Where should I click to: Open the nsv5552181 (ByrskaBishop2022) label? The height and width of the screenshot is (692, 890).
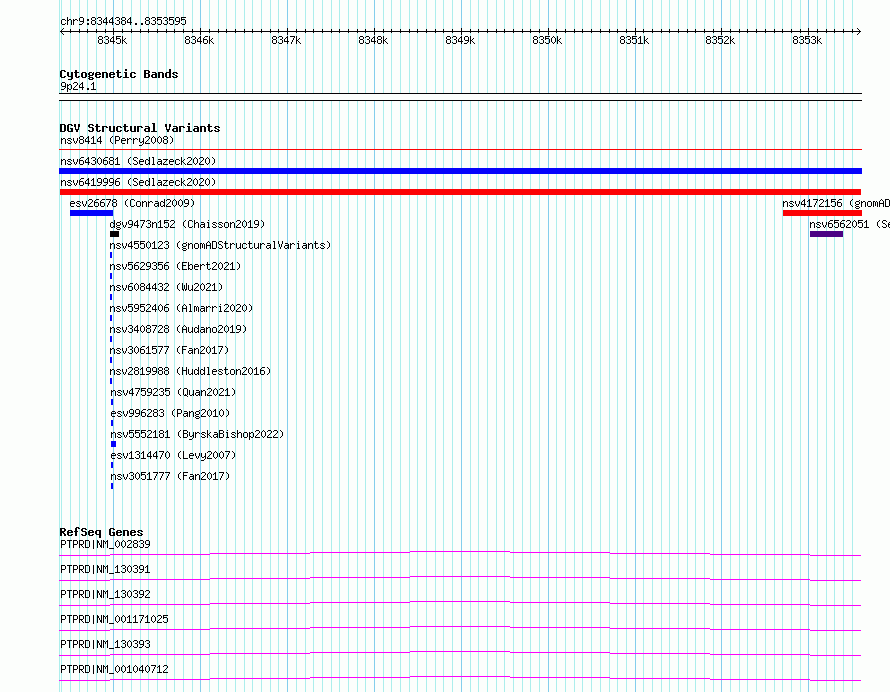coord(197,434)
